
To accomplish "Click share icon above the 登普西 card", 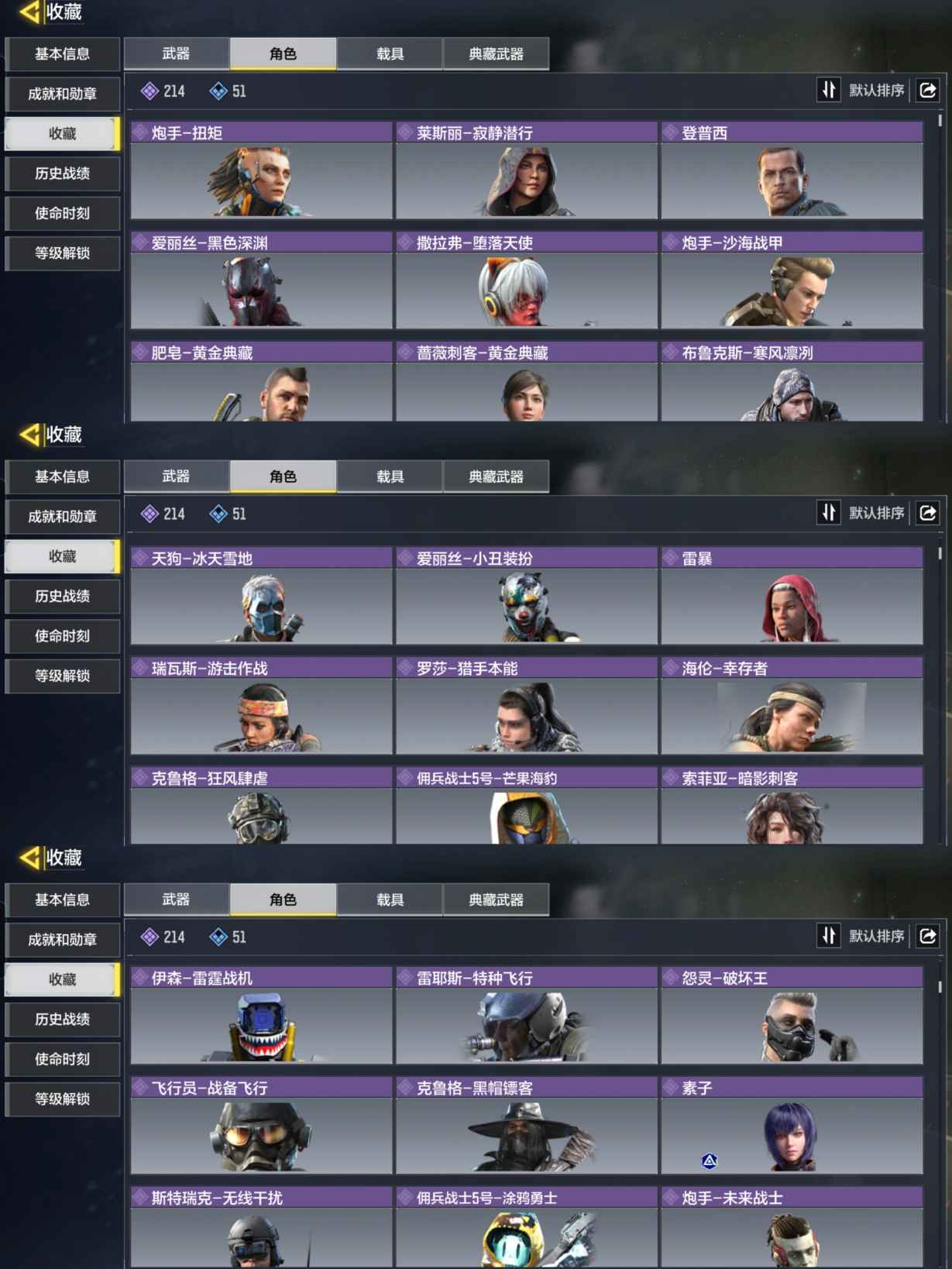I will [x=927, y=91].
